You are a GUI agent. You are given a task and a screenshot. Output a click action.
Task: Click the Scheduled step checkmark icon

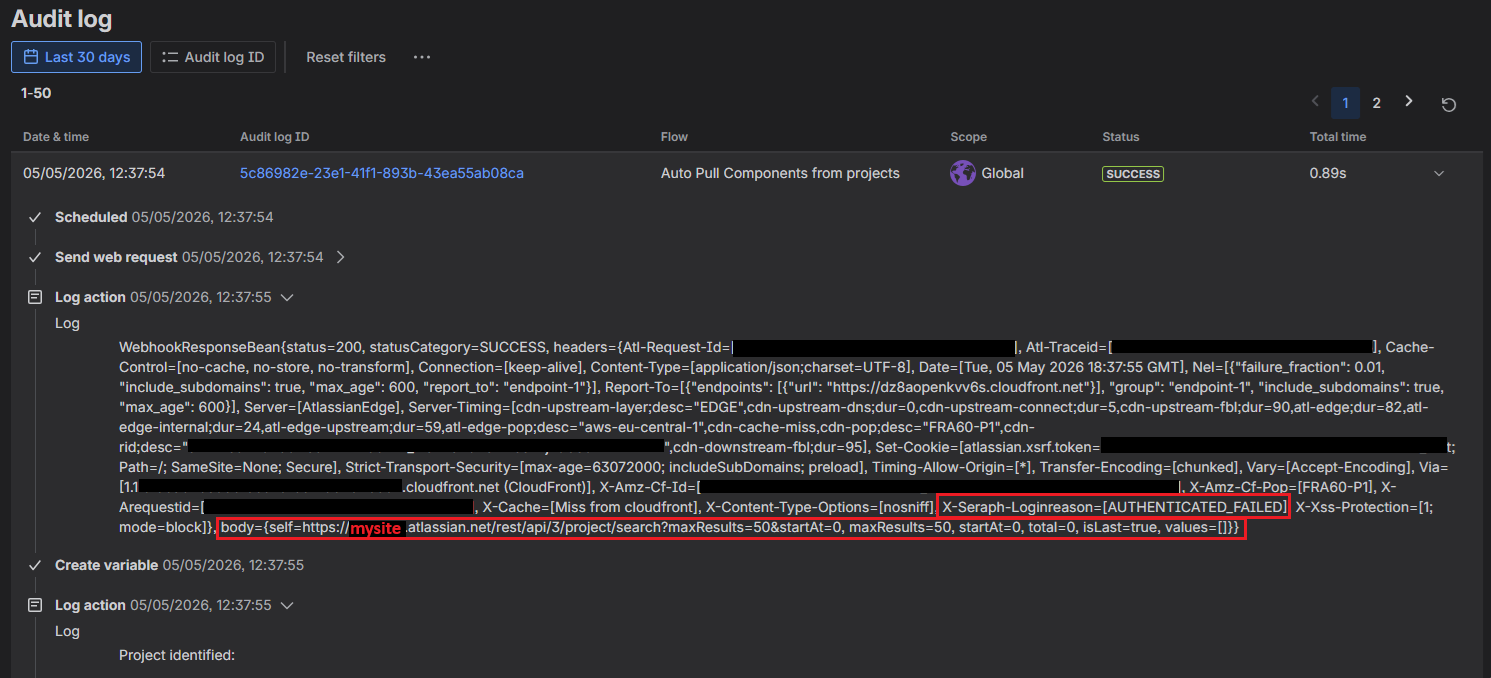click(35, 217)
